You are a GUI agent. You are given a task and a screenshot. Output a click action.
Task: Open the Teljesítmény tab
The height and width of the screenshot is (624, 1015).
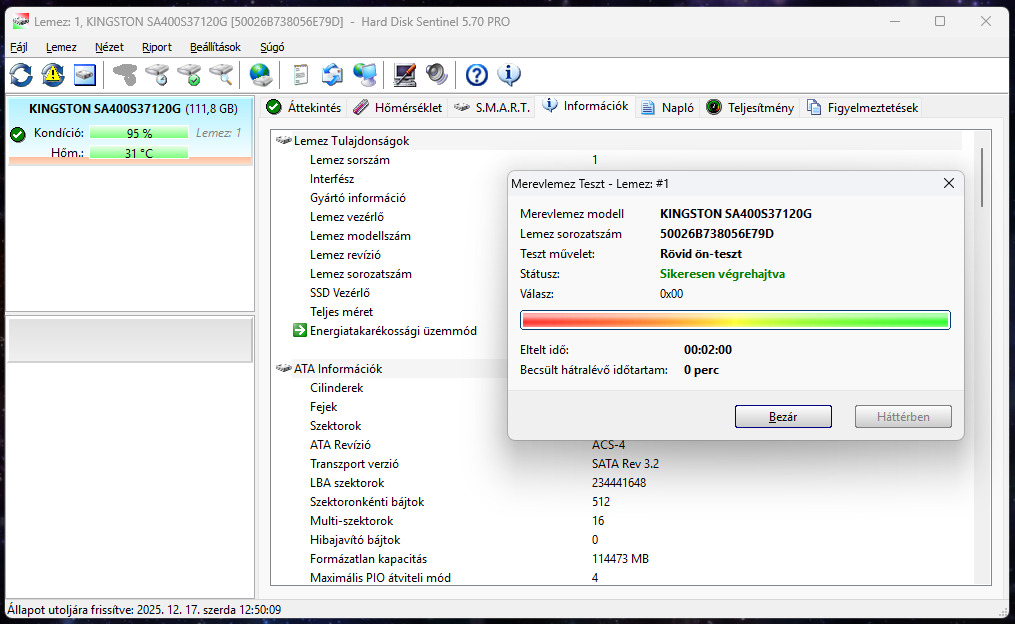pos(750,107)
